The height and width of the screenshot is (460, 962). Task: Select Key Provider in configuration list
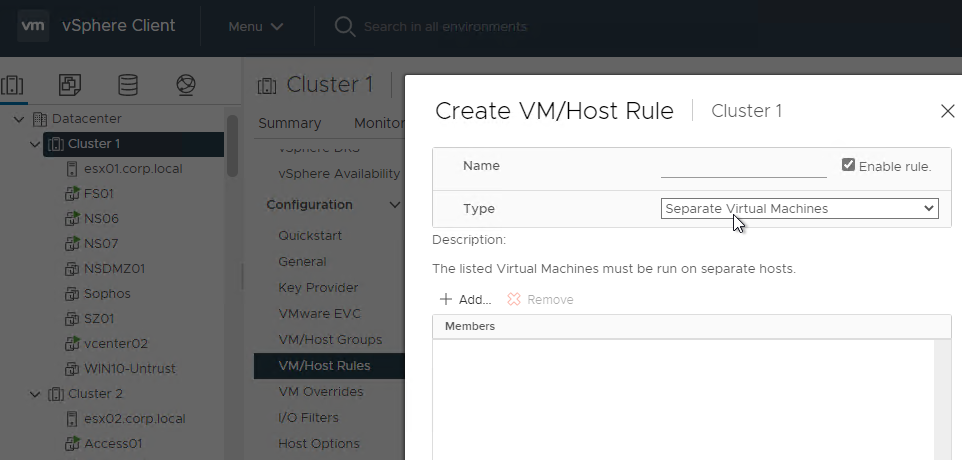(x=318, y=288)
